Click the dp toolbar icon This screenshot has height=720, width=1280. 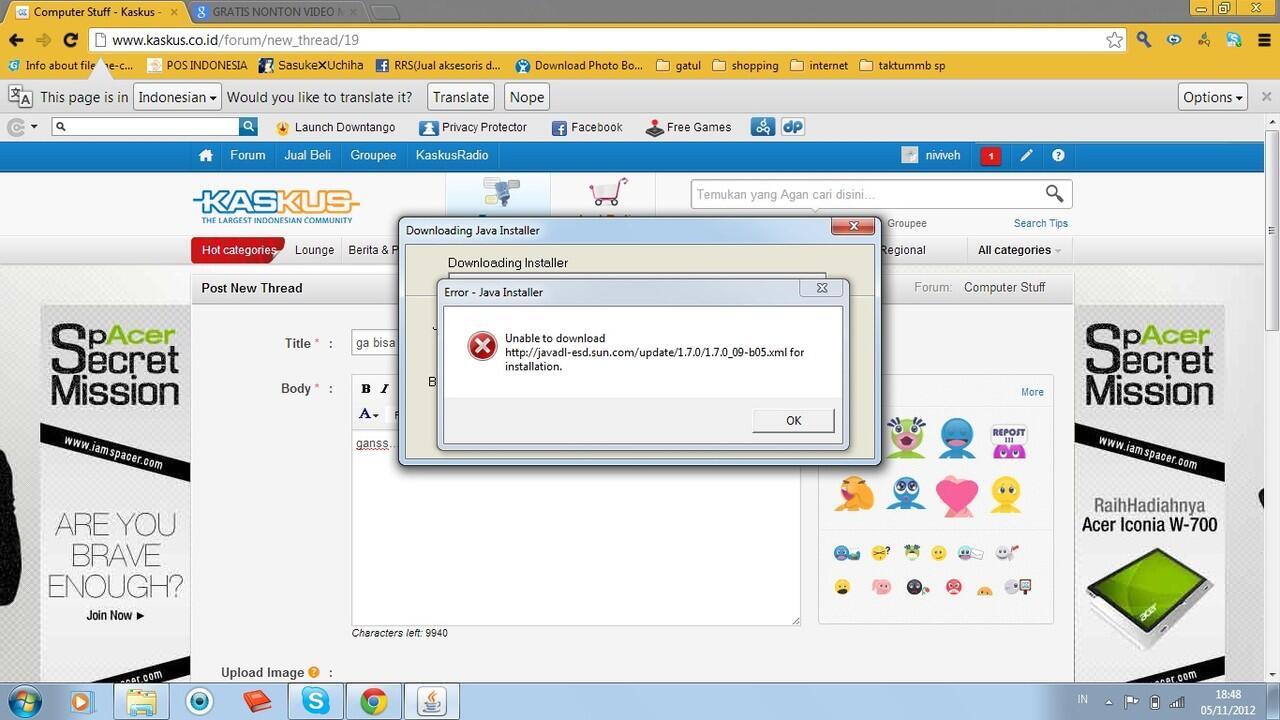click(x=793, y=127)
